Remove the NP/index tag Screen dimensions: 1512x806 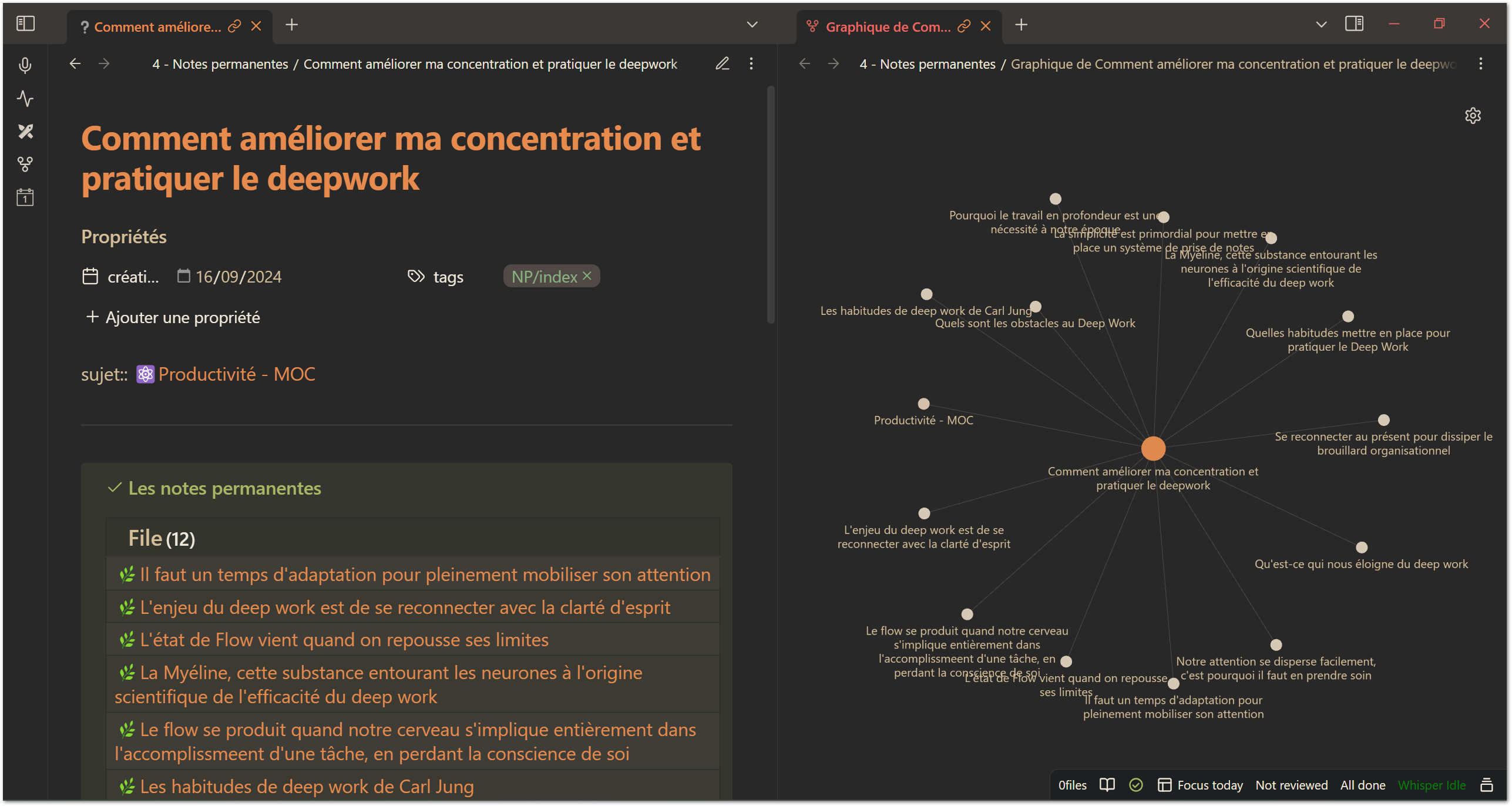point(586,276)
